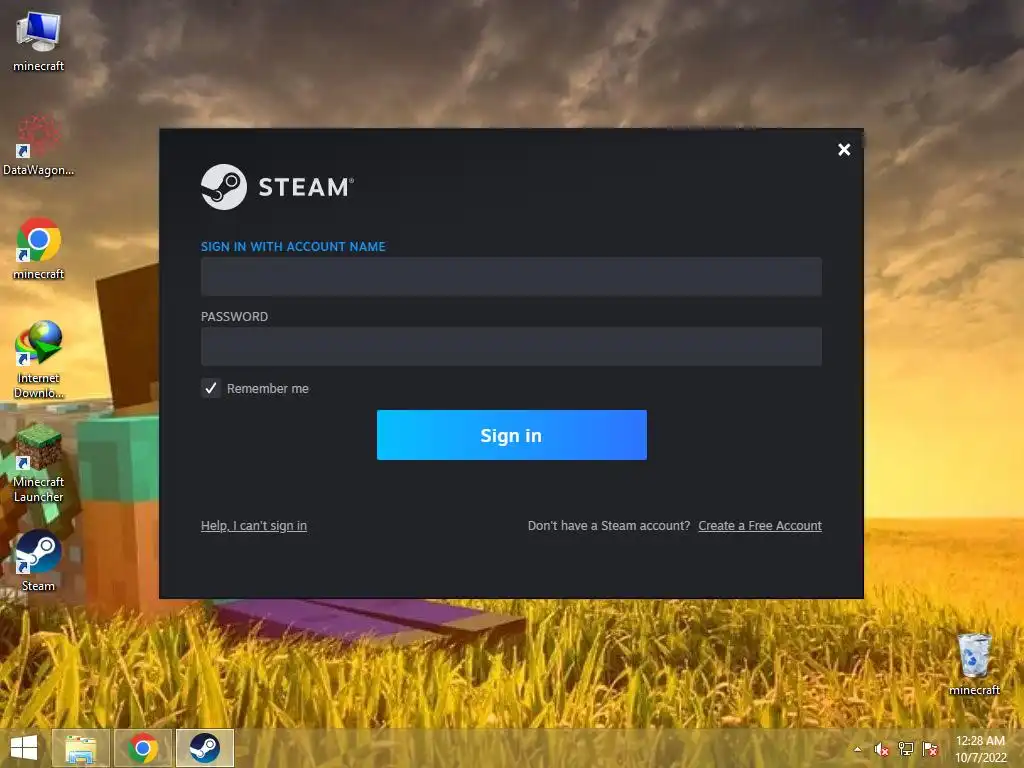Open the minecraft recycle bin icon
The height and width of the screenshot is (768, 1024).
point(974,664)
